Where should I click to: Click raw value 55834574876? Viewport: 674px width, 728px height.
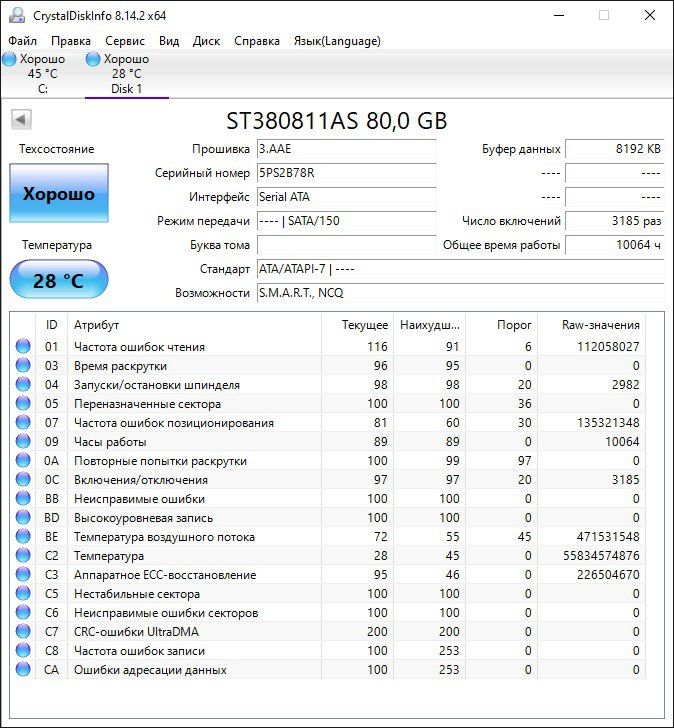[602, 556]
